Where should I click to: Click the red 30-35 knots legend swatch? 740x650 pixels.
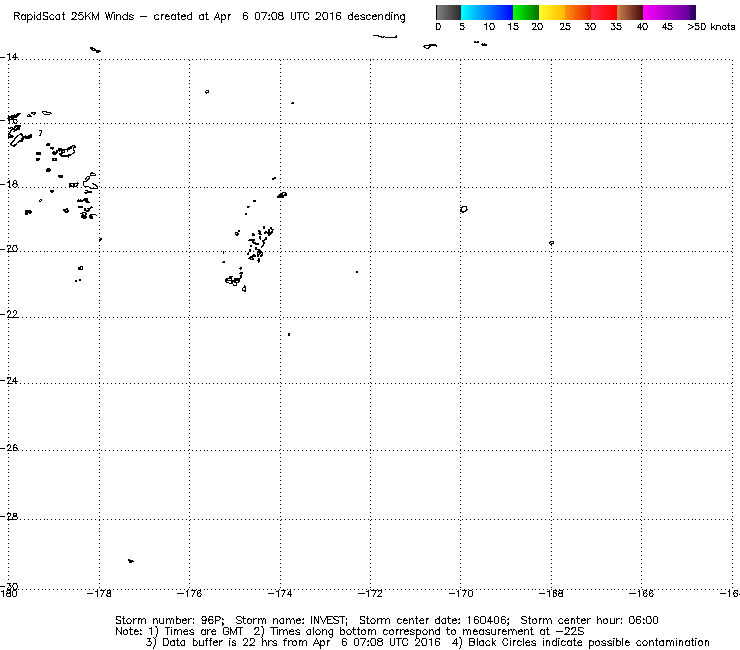point(604,12)
